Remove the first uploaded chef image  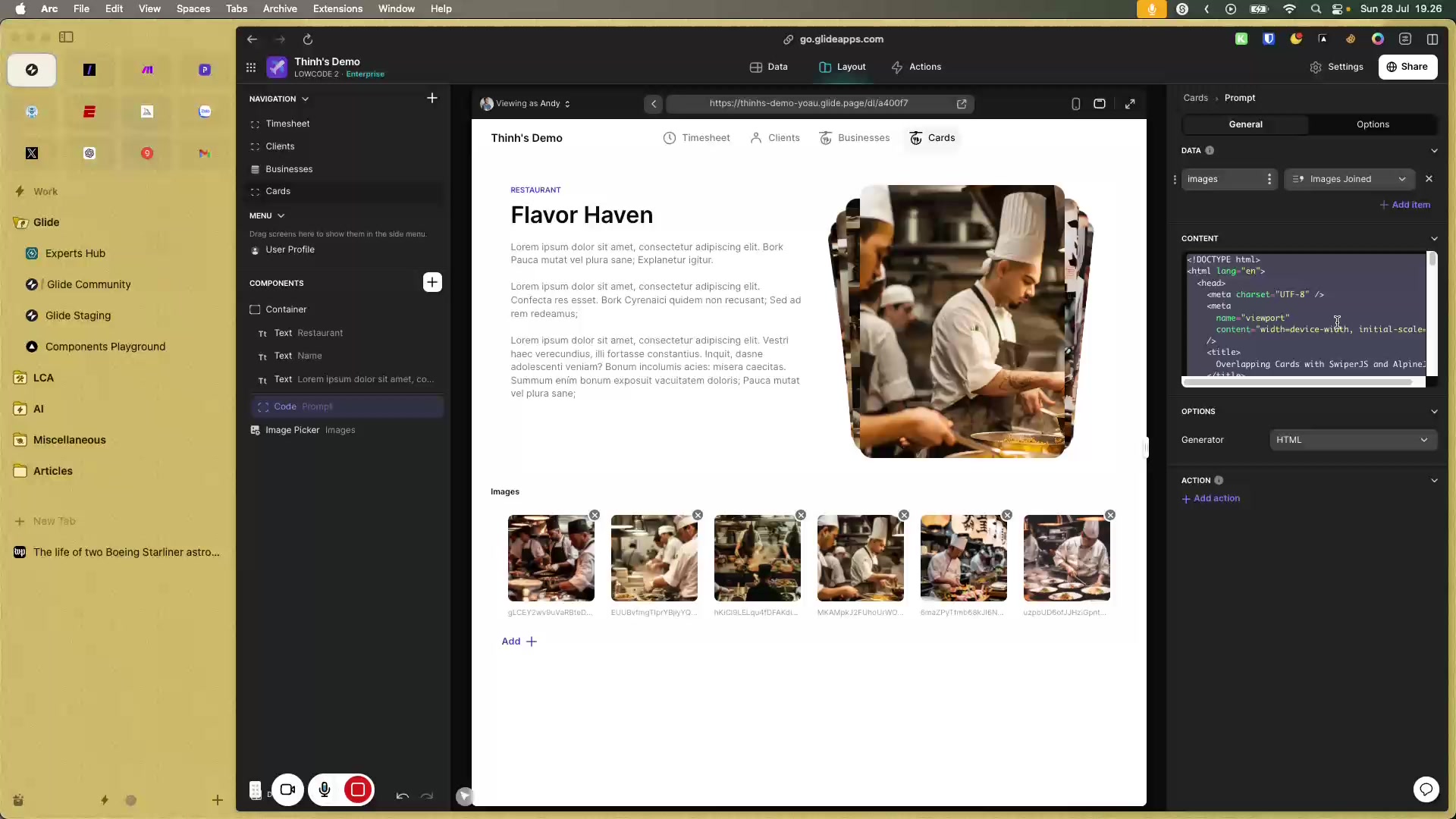tap(595, 515)
